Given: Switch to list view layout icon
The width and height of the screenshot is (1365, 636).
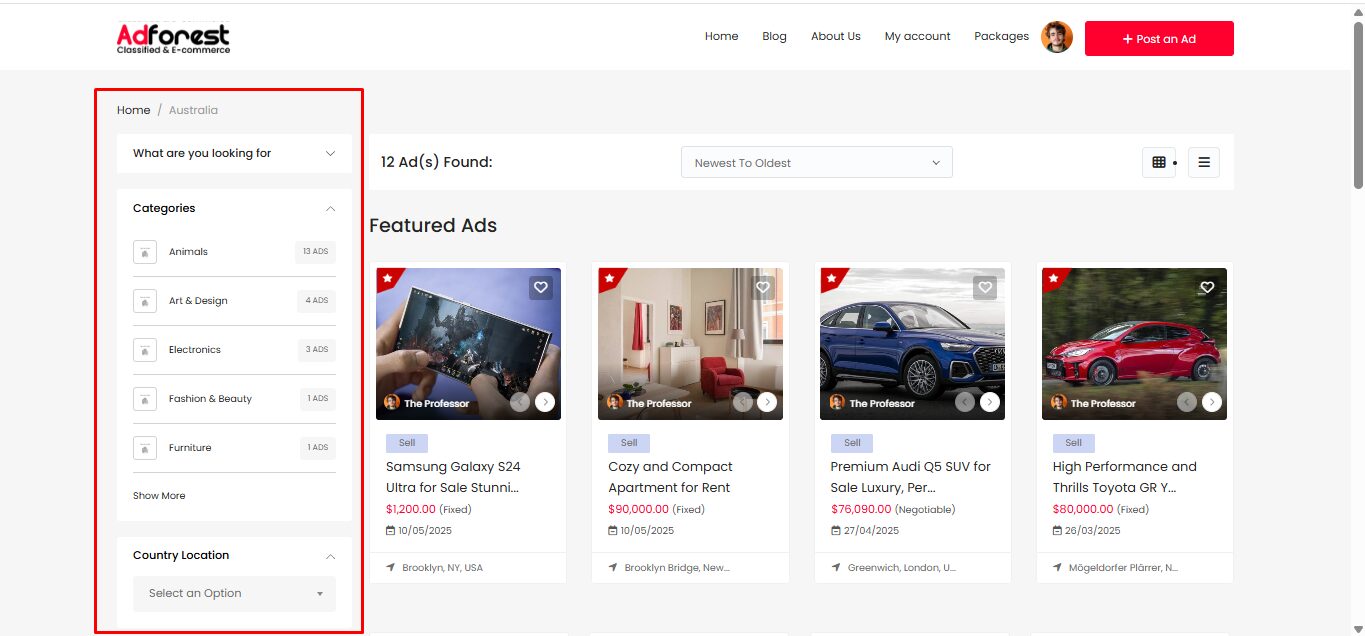Looking at the screenshot, I should click(1203, 162).
